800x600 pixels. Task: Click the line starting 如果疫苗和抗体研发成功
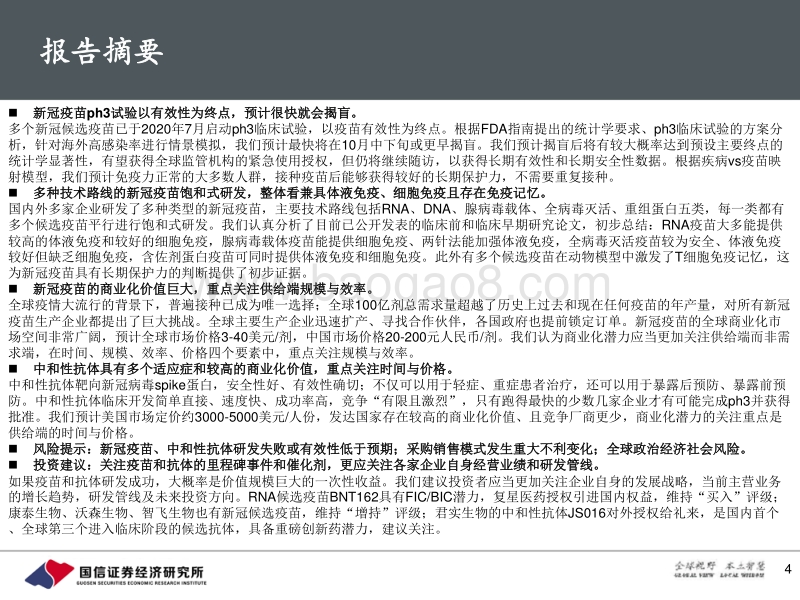pos(395,481)
